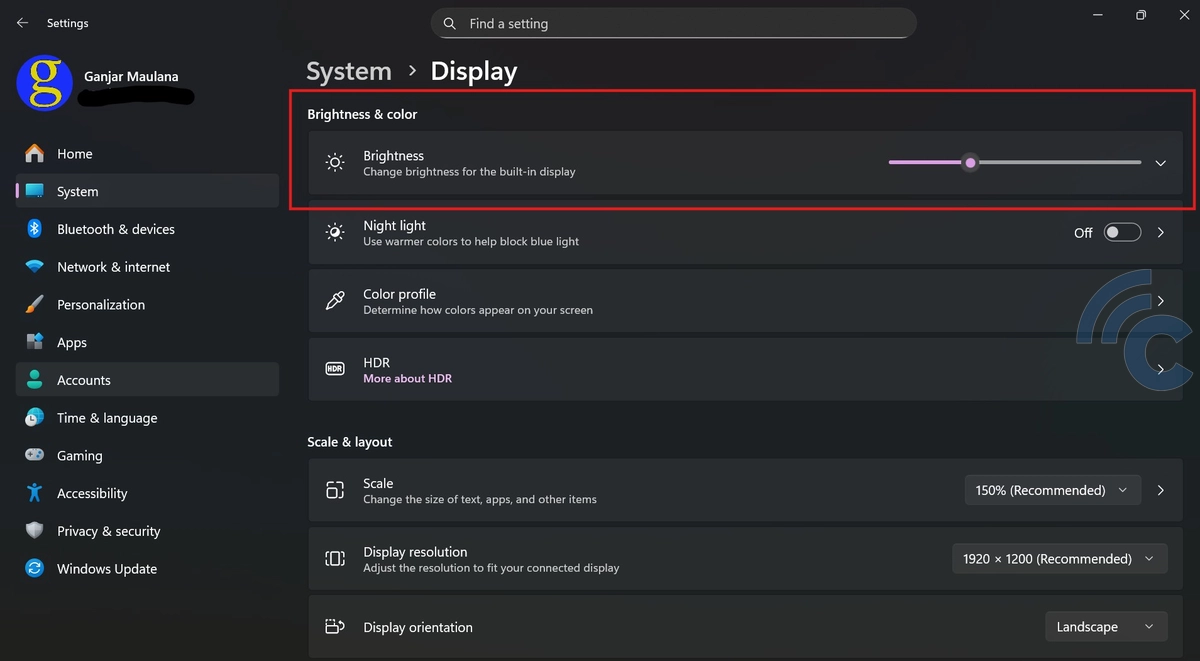The width and height of the screenshot is (1200, 661).
Task: Turn on the Night light toggle
Action: pos(1121,232)
